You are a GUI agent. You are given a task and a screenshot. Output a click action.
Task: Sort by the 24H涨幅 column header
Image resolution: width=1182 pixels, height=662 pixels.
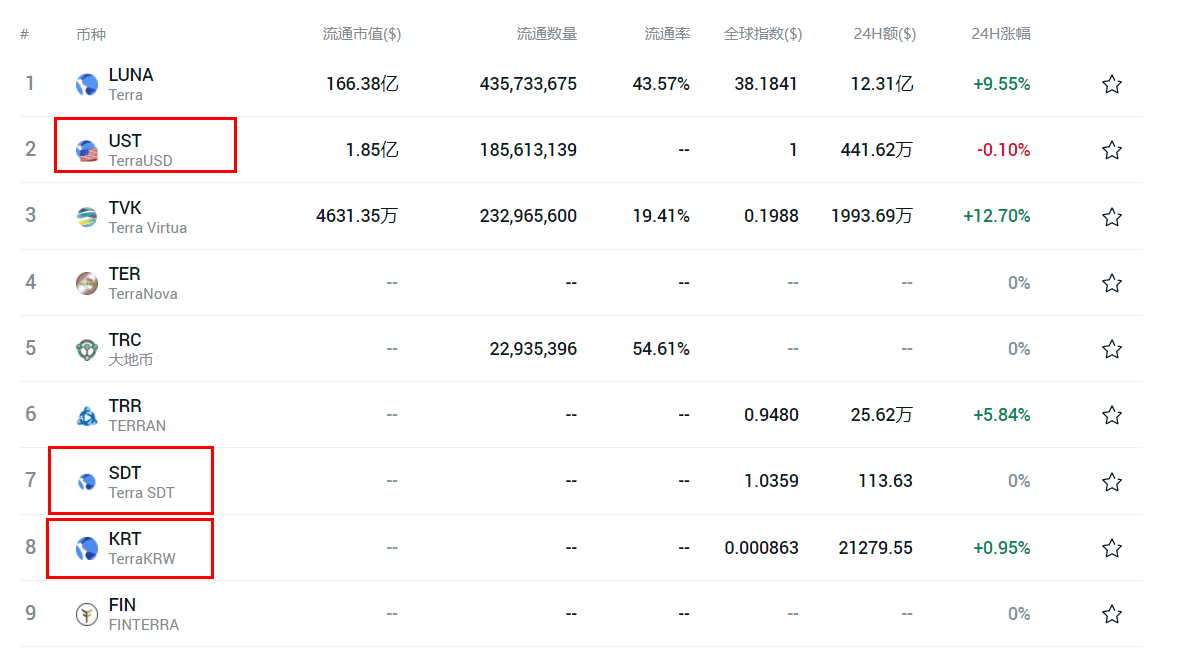point(1000,34)
